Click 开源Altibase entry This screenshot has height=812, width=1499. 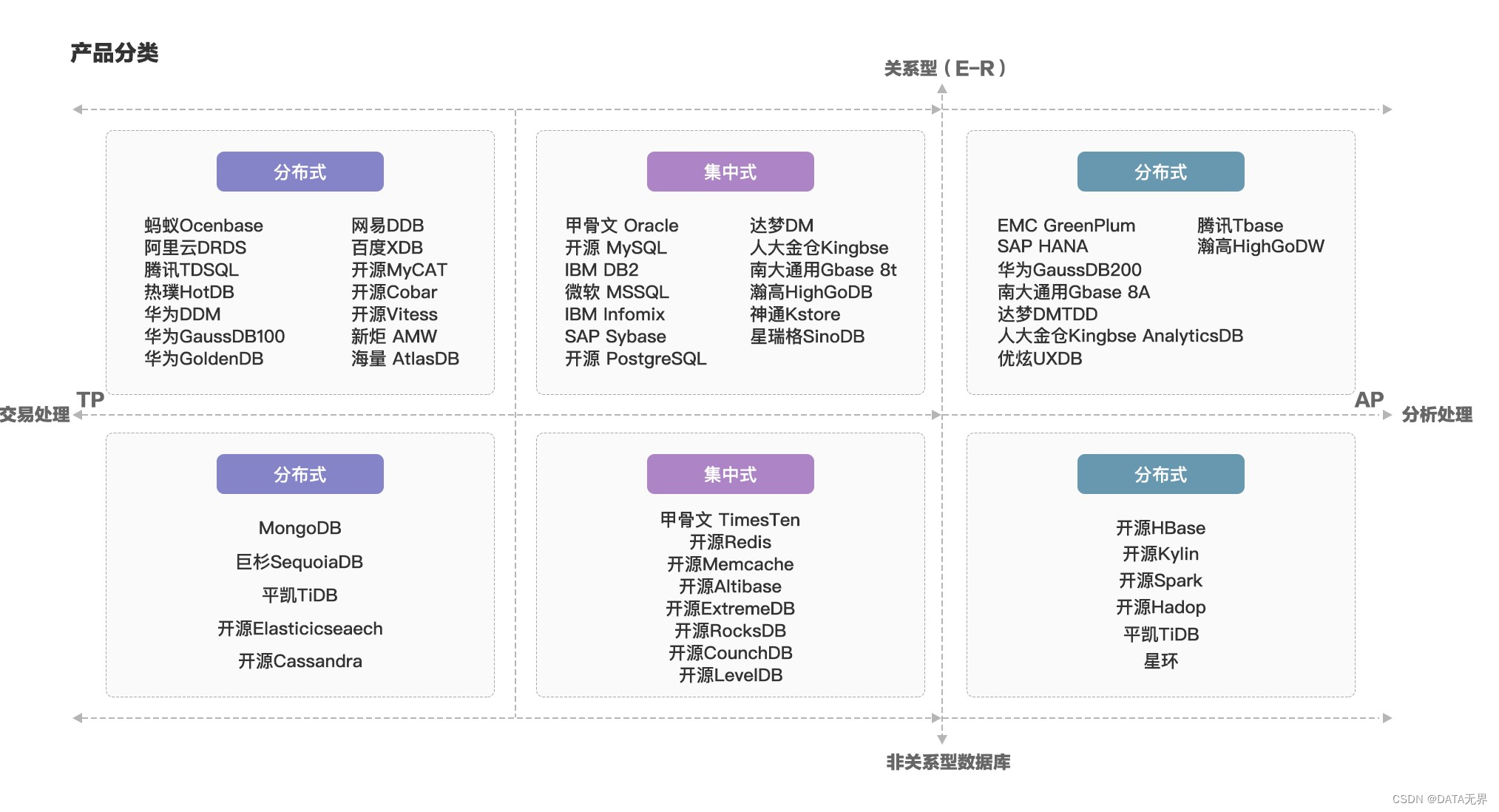click(731, 586)
